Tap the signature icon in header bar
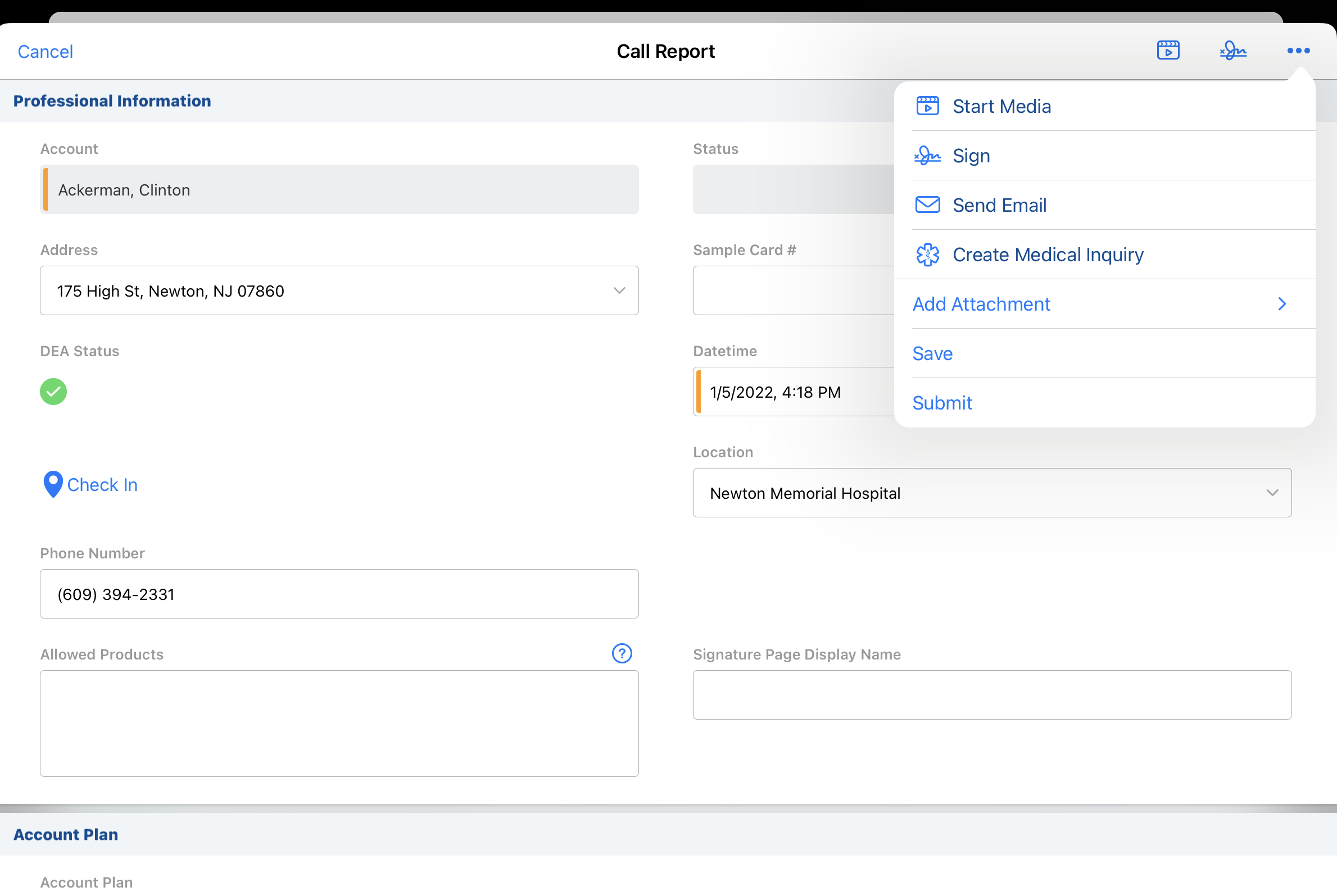 1232,51
